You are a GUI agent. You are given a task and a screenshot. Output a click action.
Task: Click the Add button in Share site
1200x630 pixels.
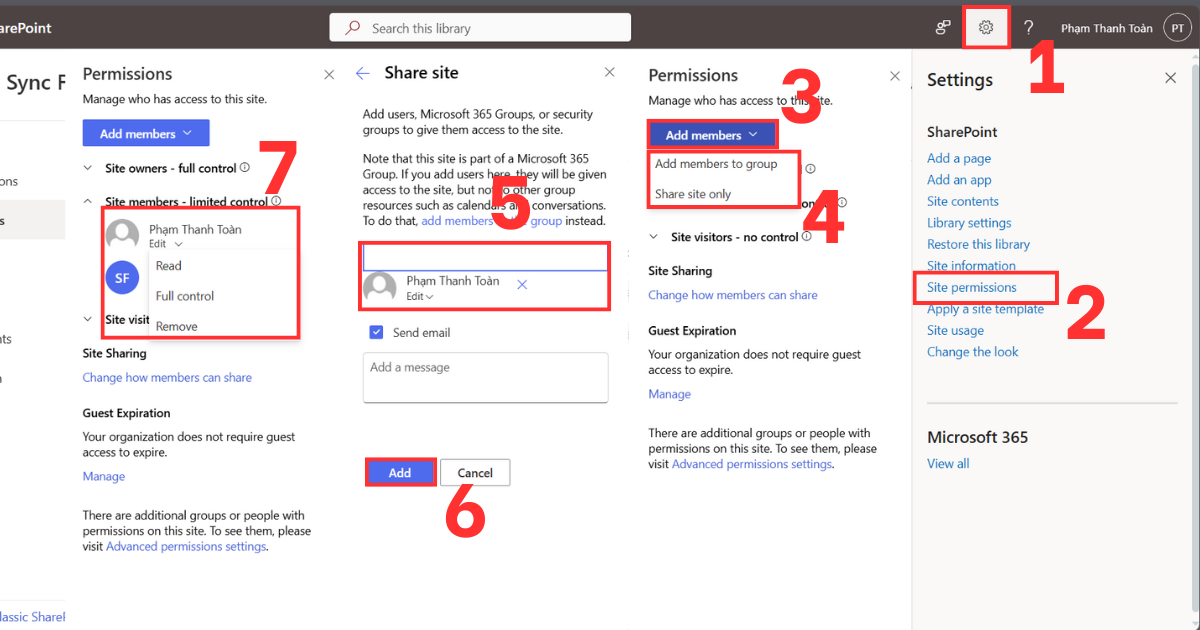pos(400,471)
